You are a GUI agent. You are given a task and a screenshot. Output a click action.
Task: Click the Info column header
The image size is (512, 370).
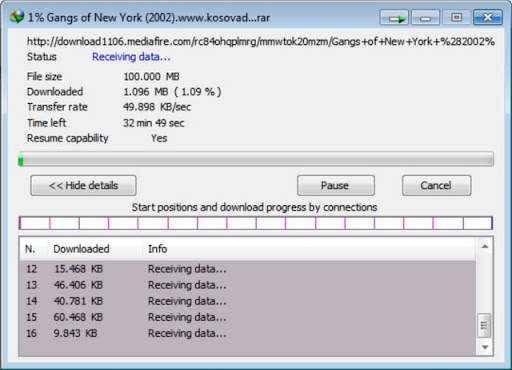[x=309, y=249]
